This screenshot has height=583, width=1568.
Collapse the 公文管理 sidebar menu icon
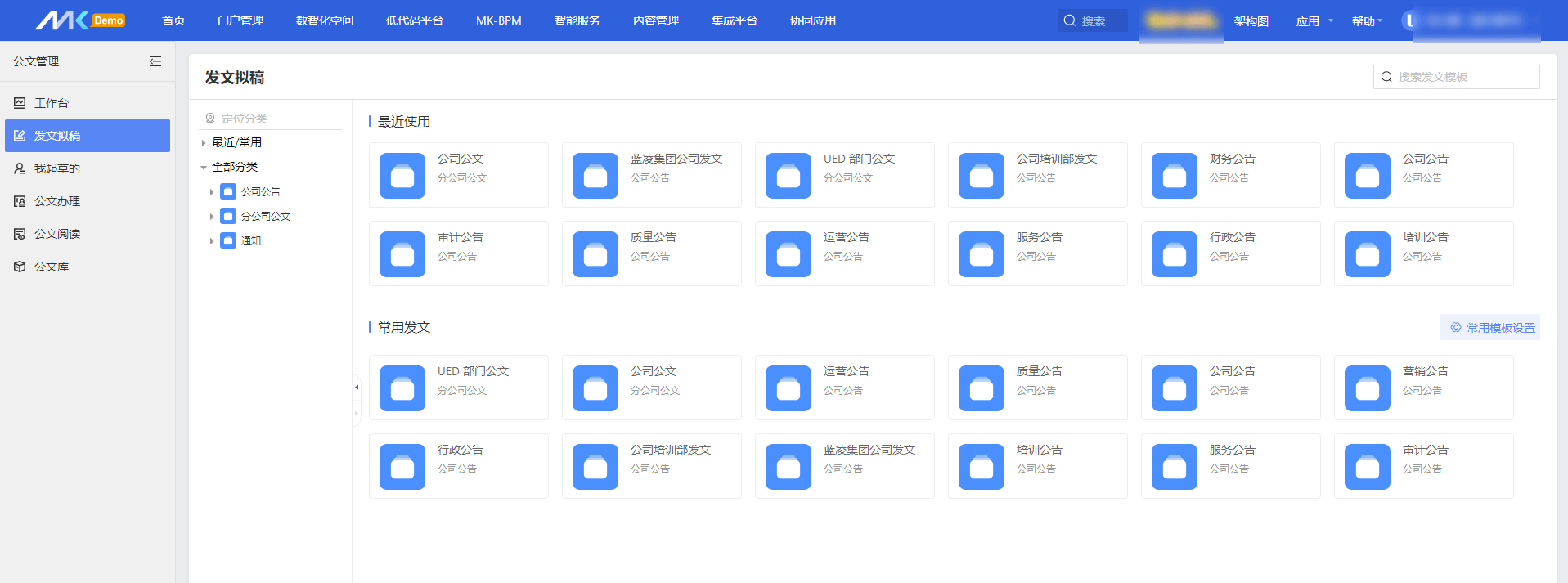pyautogui.click(x=155, y=61)
